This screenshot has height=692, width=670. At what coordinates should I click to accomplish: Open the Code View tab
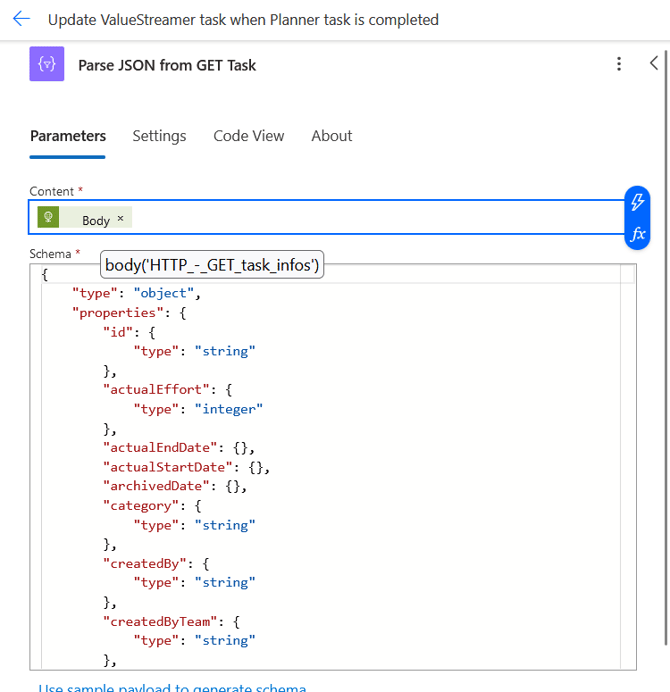point(248,136)
